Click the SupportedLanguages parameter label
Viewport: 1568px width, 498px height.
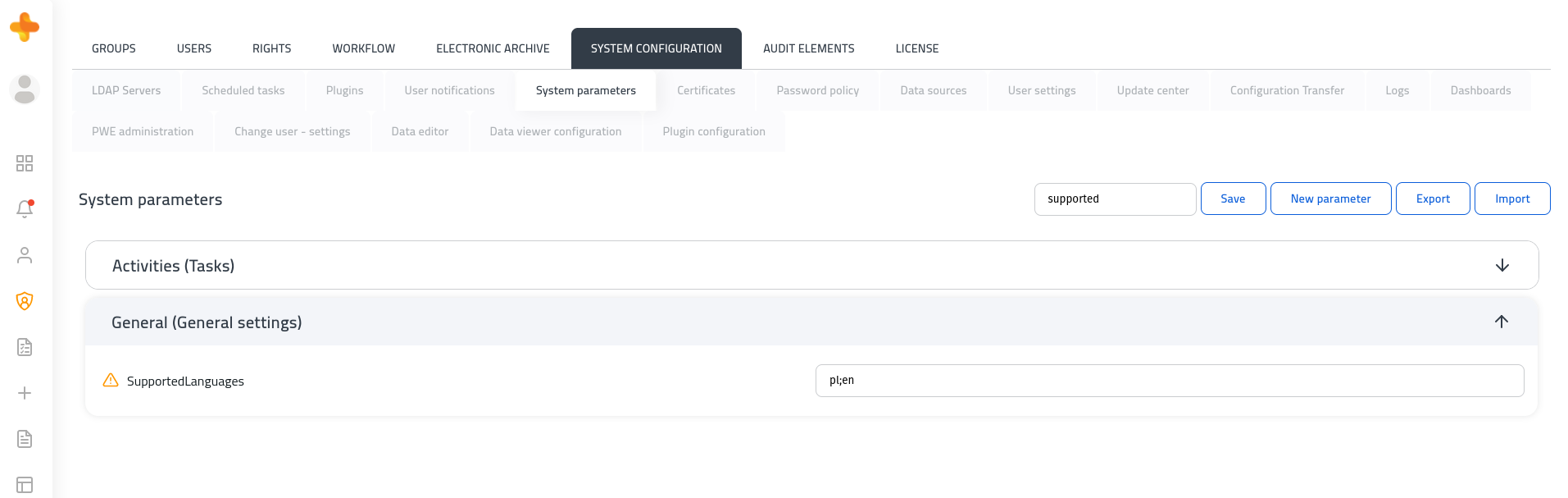185,381
